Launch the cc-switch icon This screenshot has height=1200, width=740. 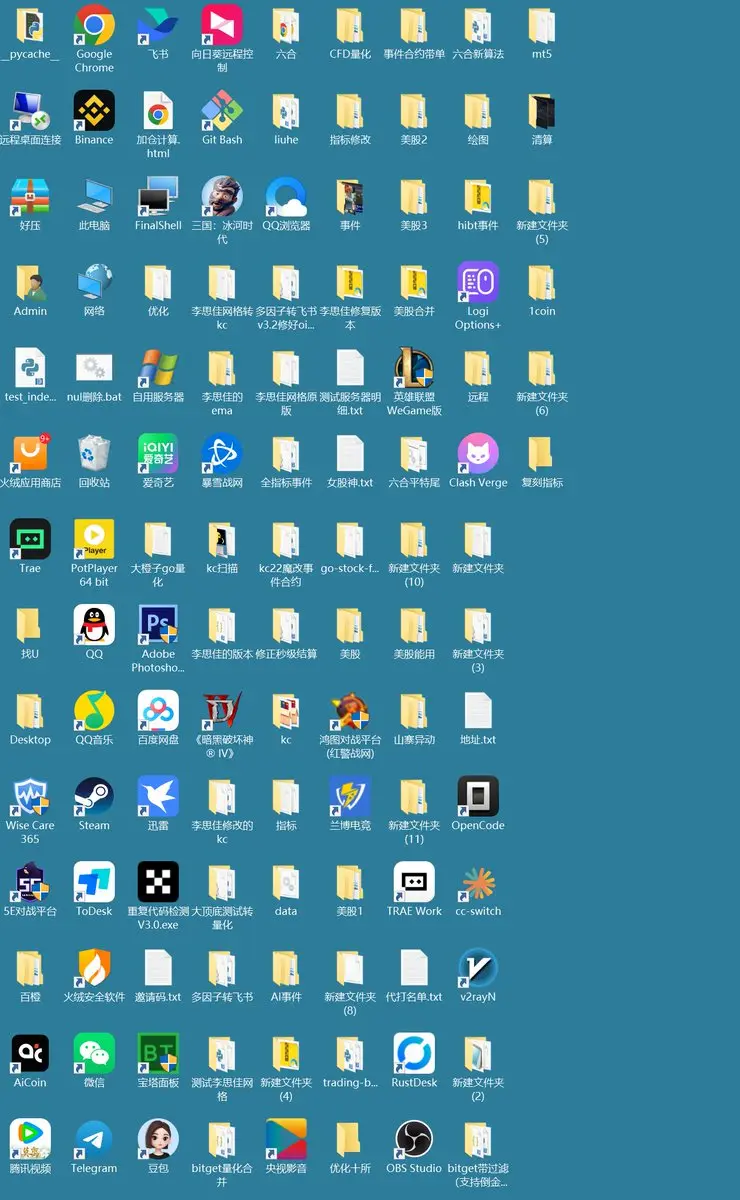[x=478, y=882]
